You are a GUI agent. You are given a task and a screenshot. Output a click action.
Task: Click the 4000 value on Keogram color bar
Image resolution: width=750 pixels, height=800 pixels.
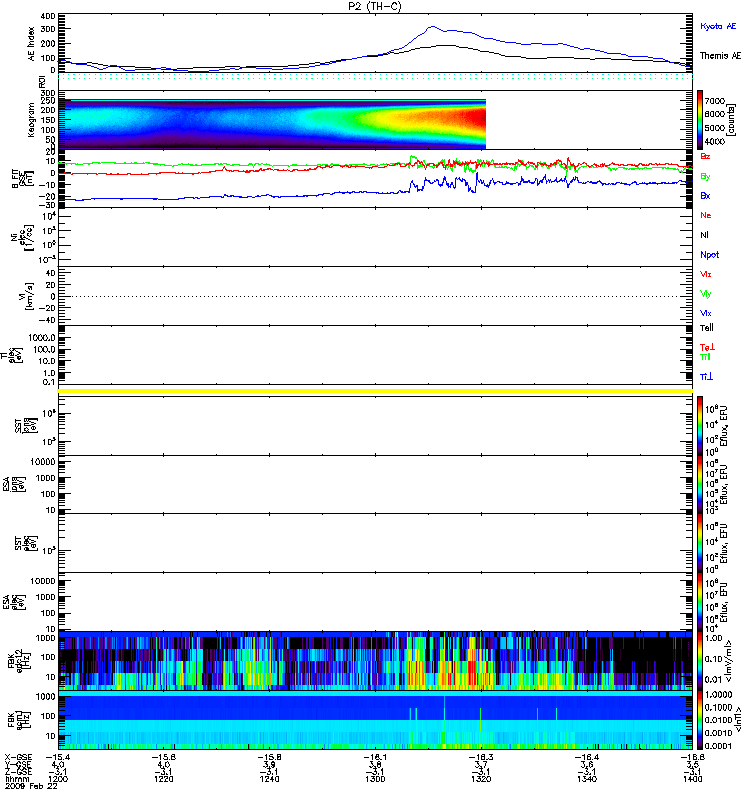click(x=714, y=141)
